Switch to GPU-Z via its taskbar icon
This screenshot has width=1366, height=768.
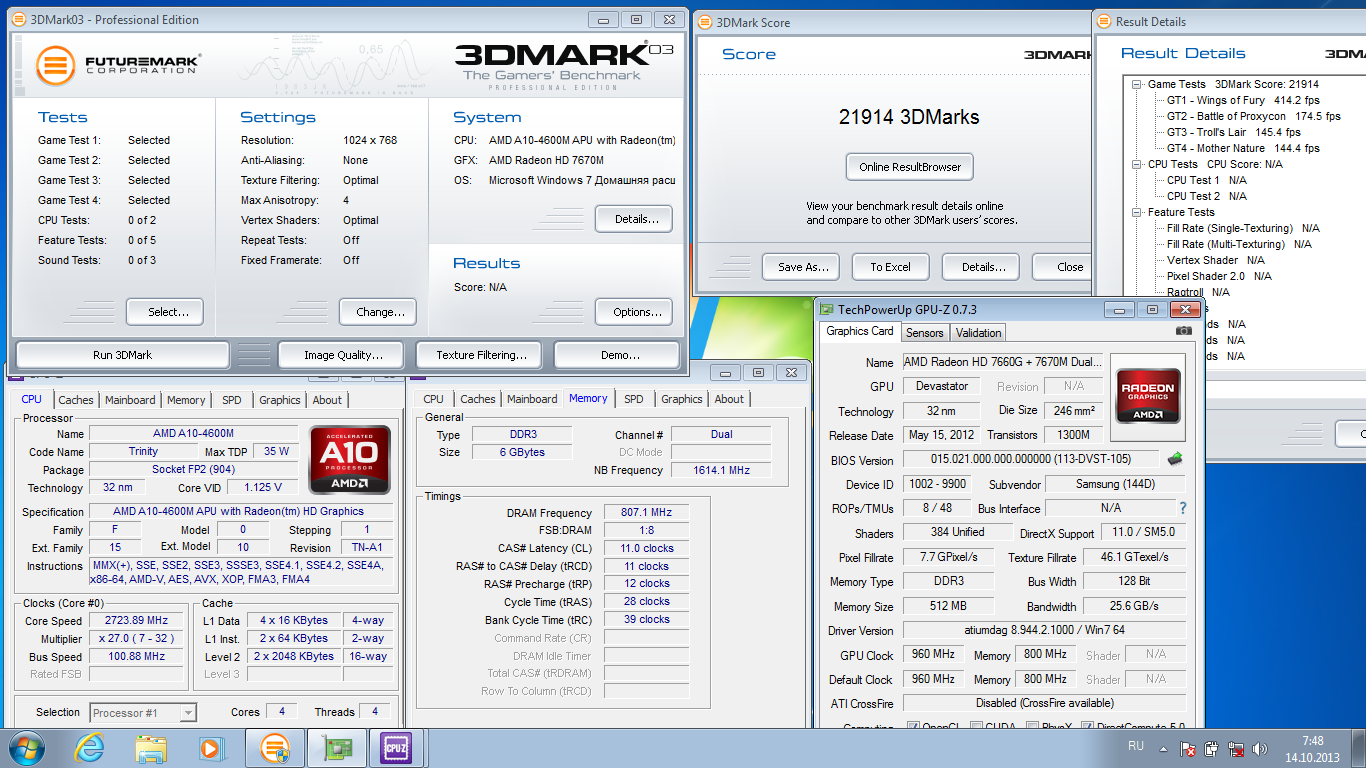pyautogui.click(x=337, y=747)
